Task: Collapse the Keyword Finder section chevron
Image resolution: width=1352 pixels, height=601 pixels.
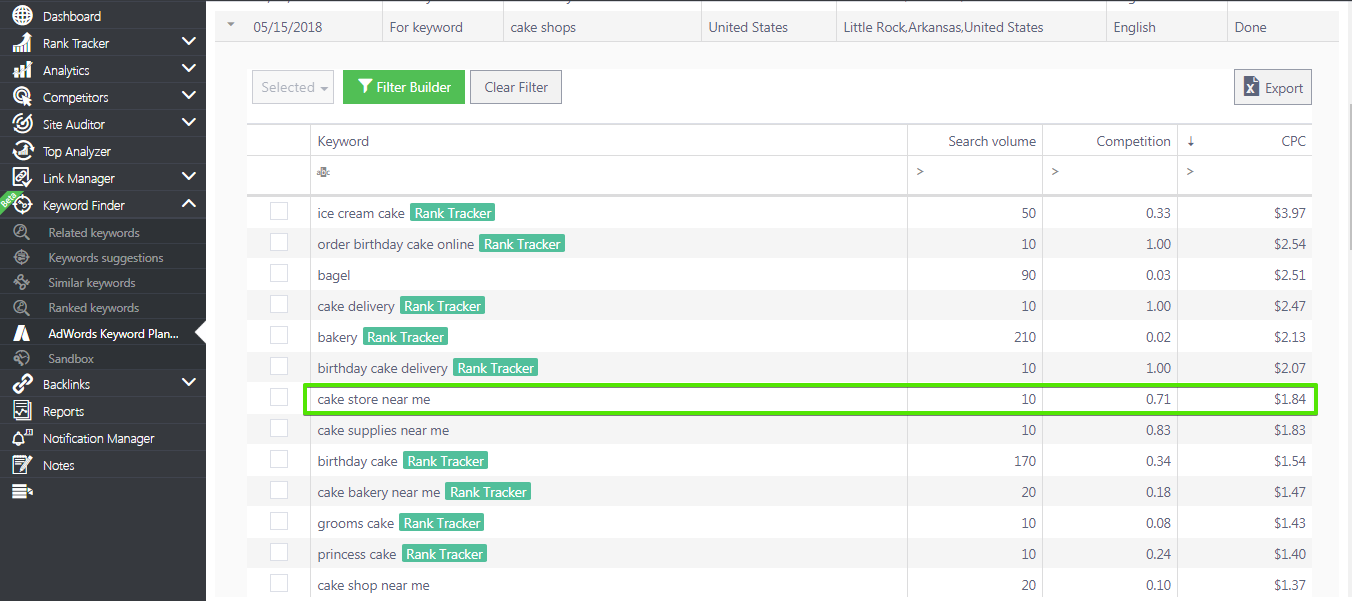Action: pos(189,204)
